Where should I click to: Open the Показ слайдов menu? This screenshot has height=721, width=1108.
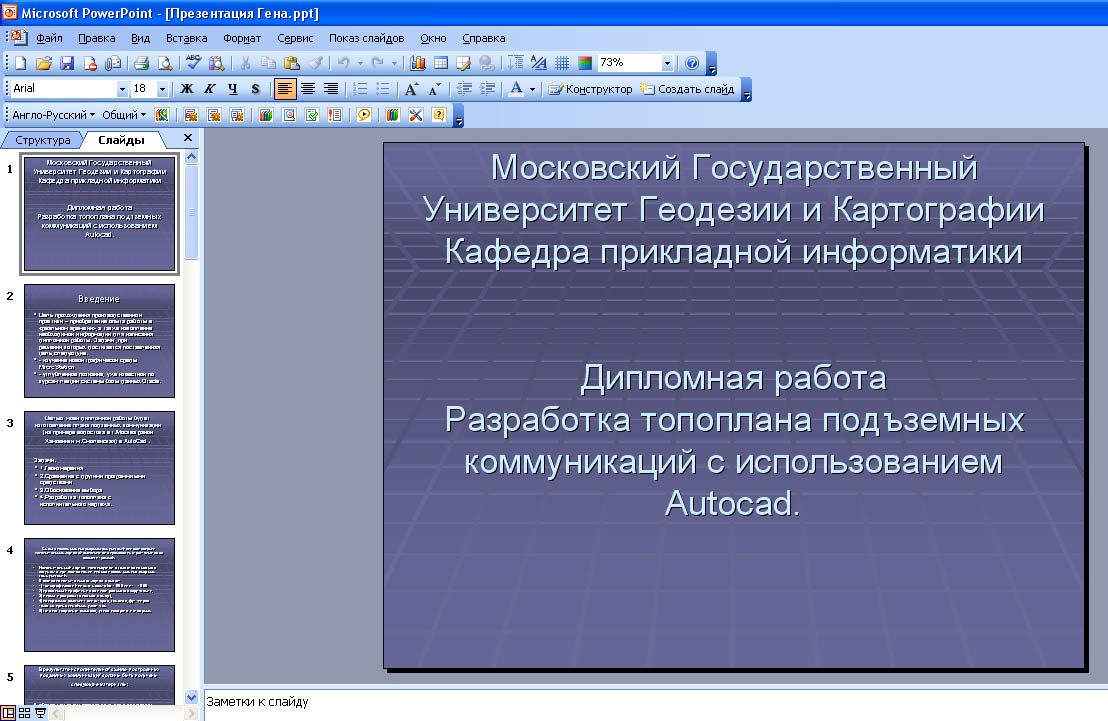[366, 38]
